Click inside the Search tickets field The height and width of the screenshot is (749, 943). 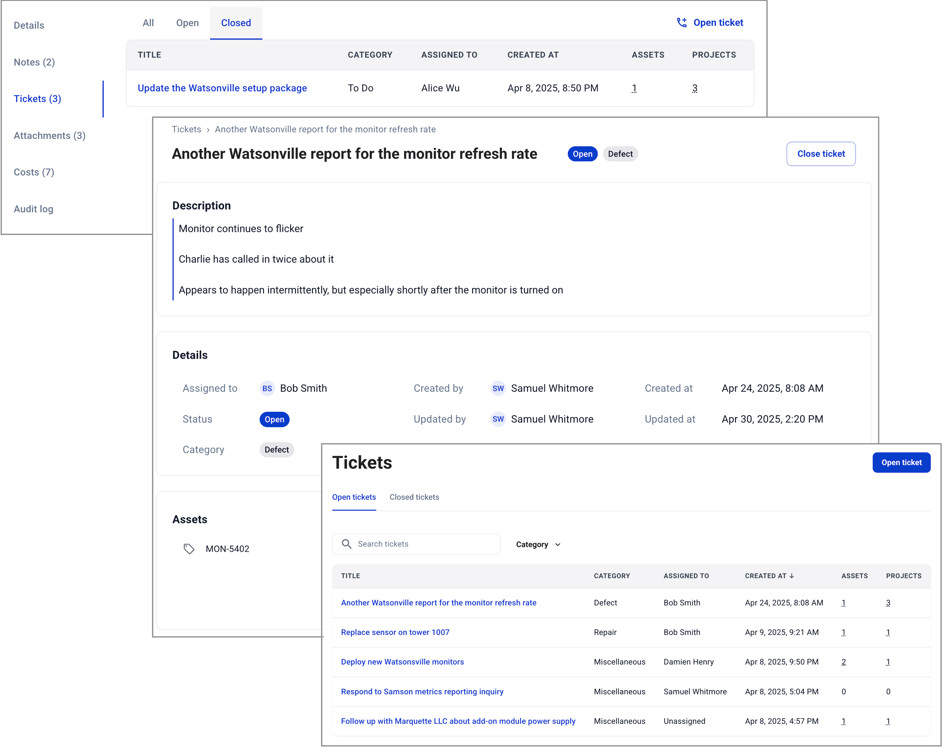coord(416,544)
